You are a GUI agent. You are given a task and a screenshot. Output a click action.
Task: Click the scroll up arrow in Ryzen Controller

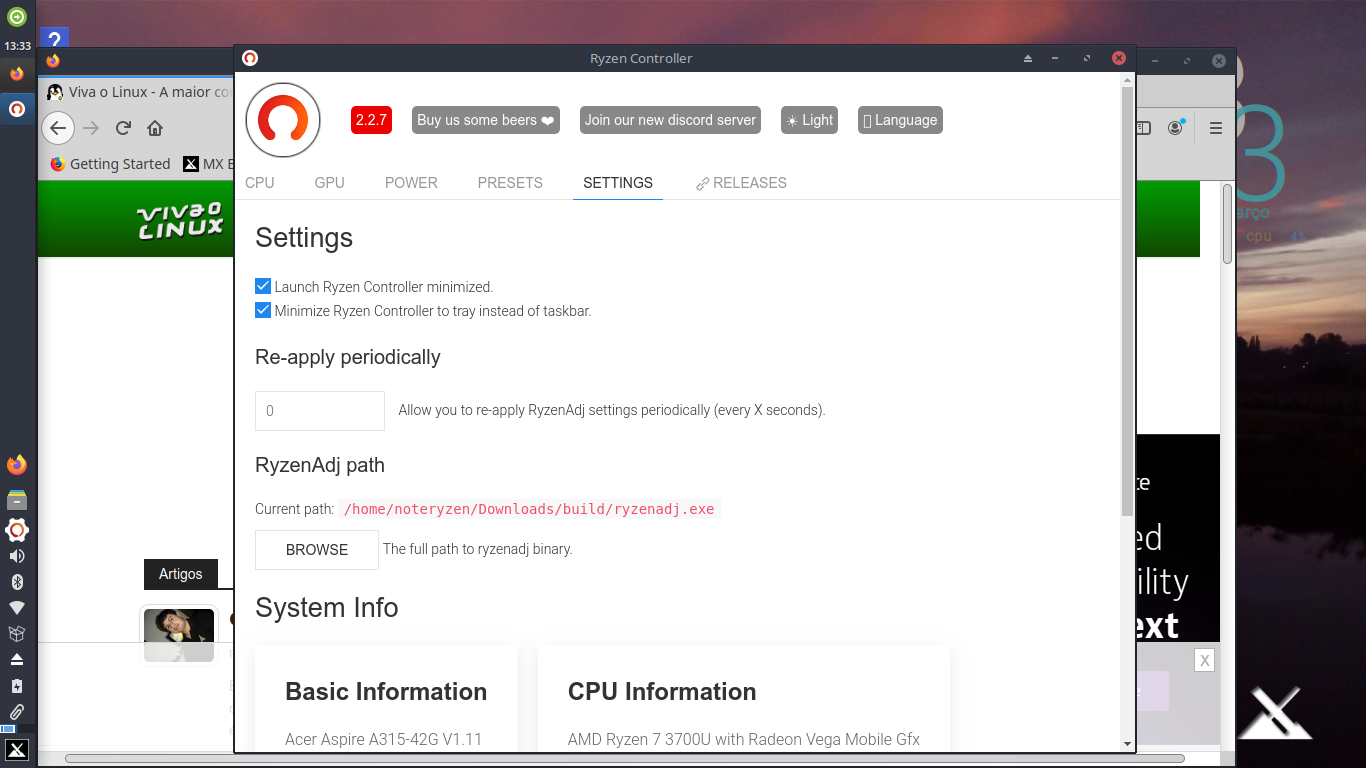click(x=1128, y=80)
